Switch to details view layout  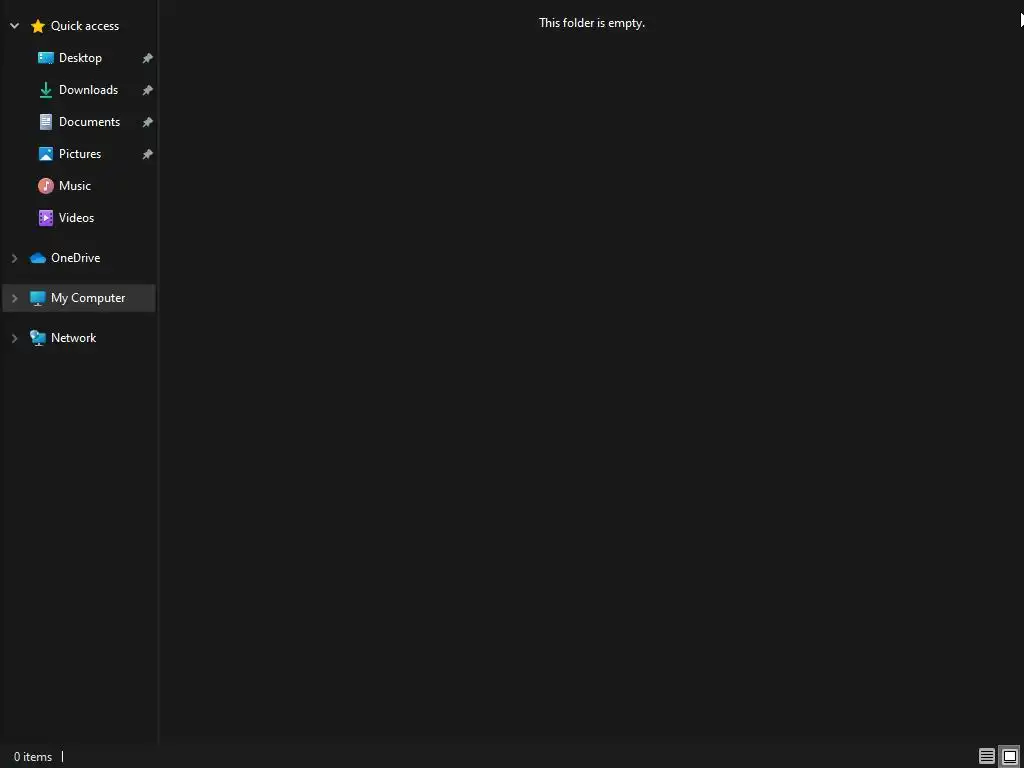(x=987, y=756)
